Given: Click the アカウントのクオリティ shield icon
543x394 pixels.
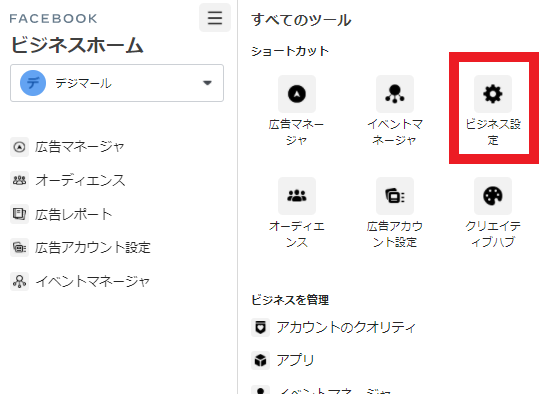Looking at the screenshot, I should click(x=260, y=327).
